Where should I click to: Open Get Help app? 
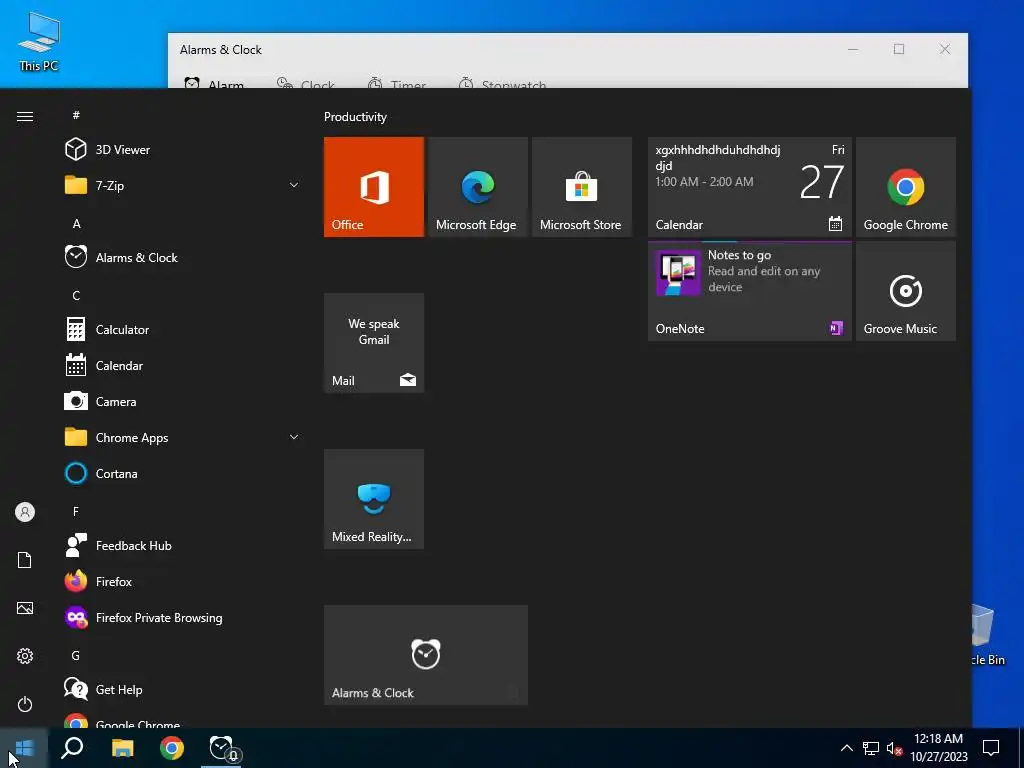(x=183, y=689)
